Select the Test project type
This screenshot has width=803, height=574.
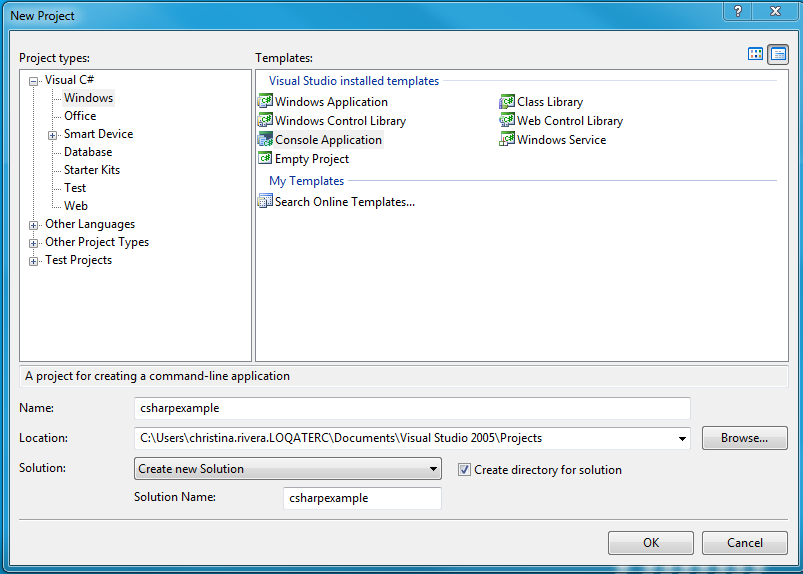(75, 188)
